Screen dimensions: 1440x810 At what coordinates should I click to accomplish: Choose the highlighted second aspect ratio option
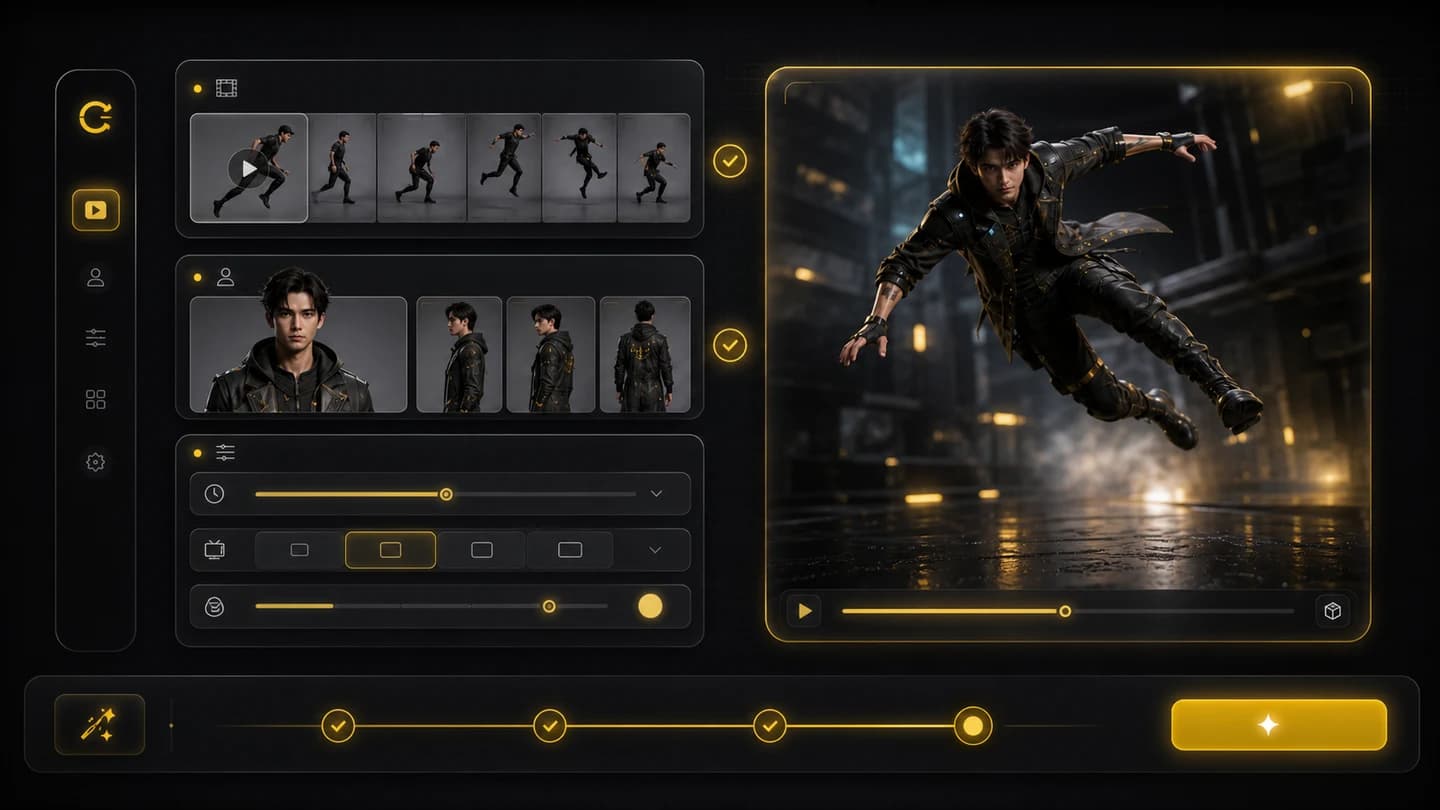coord(390,550)
